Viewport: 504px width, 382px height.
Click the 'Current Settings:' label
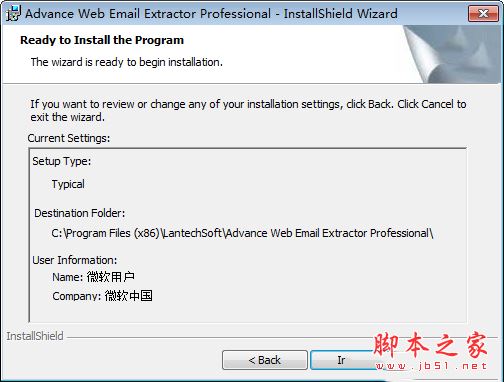(x=69, y=138)
